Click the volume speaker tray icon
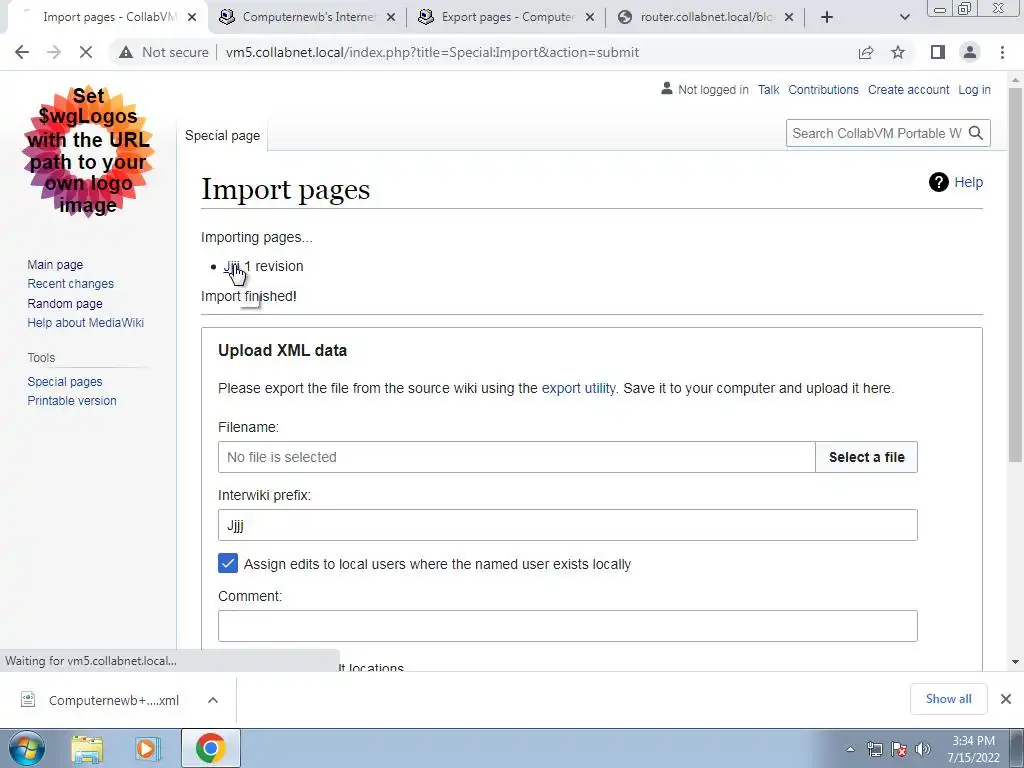The image size is (1024, 768). pyautogui.click(x=923, y=749)
